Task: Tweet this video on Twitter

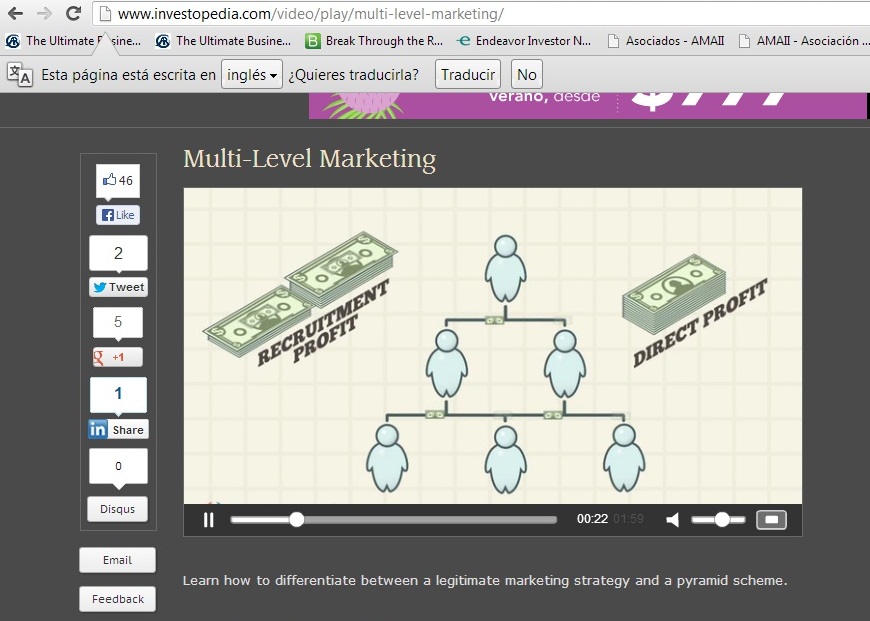Action: point(118,287)
